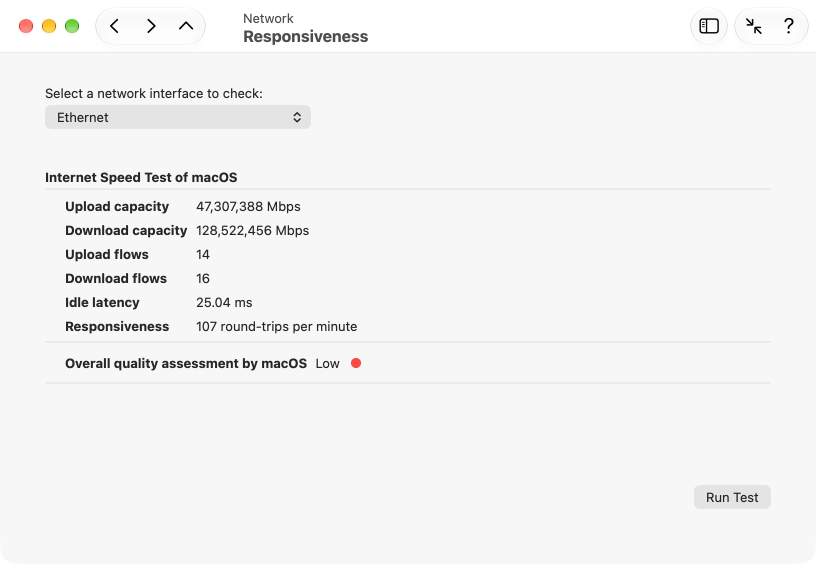Image resolution: width=816 pixels, height=564 pixels.
Task: Click the Run Test button
Action: 732,497
